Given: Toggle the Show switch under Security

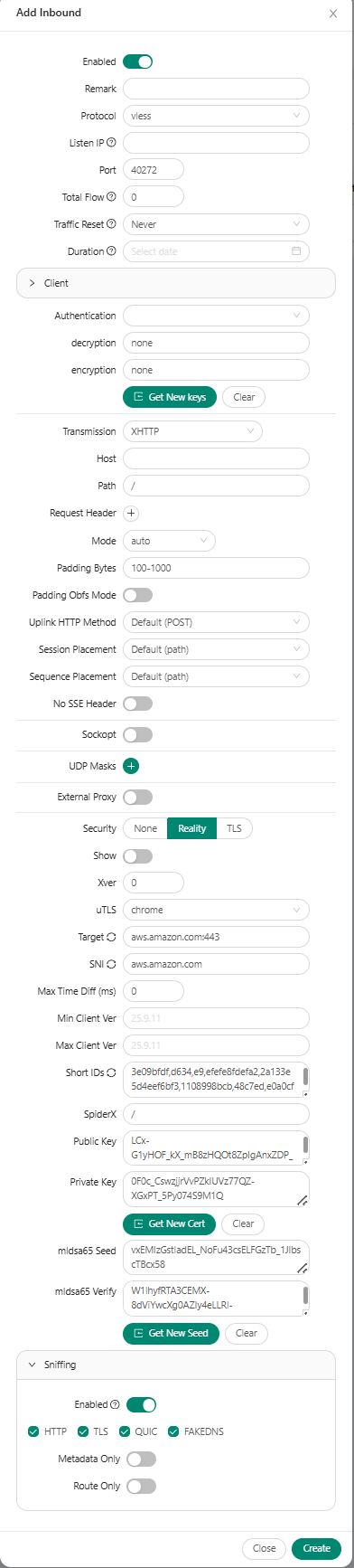Looking at the screenshot, I should pyautogui.click(x=138, y=855).
